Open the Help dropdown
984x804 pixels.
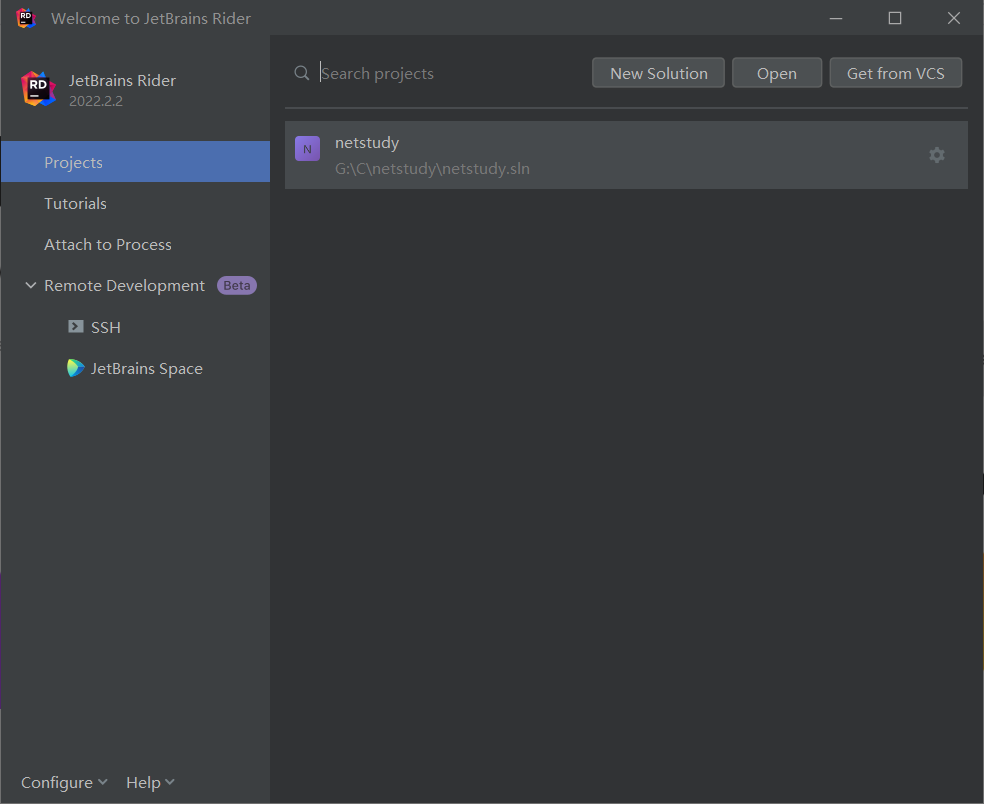[x=150, y=783]
